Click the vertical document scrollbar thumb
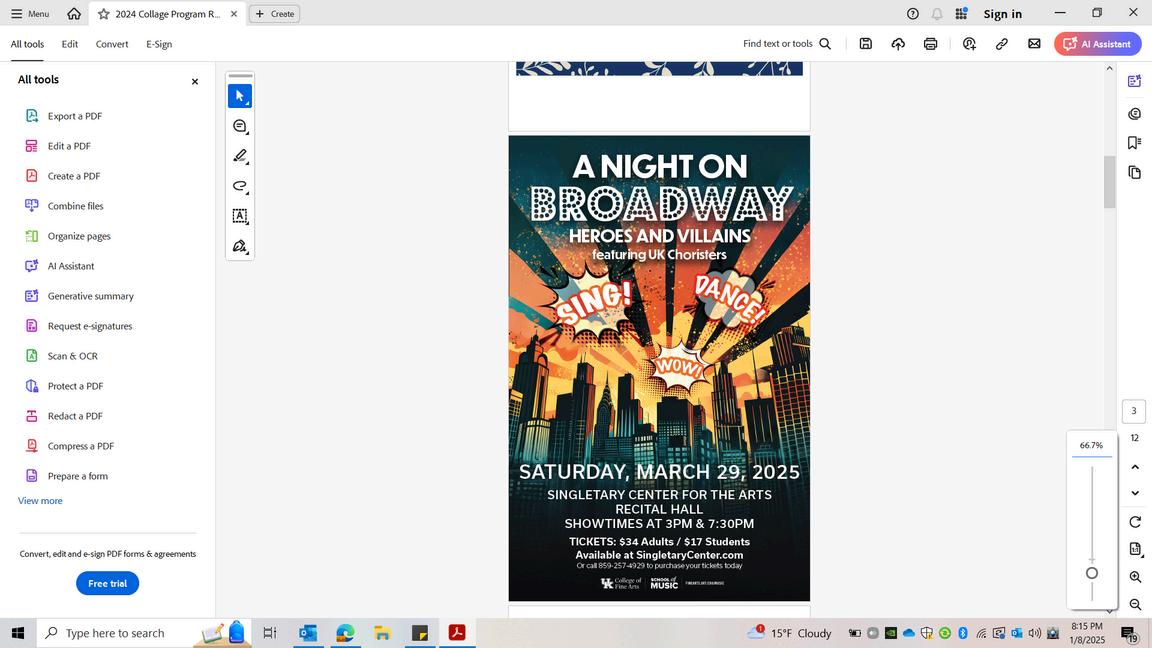 [1109, 181]
